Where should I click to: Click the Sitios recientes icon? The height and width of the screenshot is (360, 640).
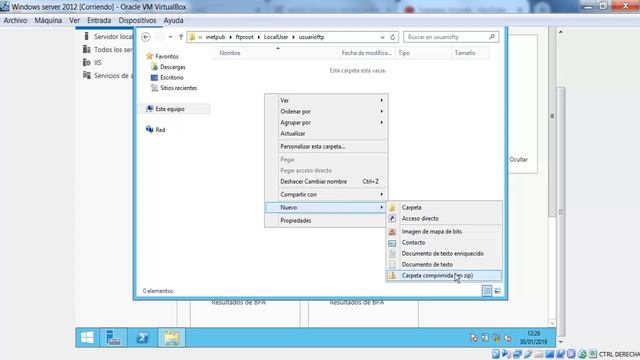(x=154, y=88)
